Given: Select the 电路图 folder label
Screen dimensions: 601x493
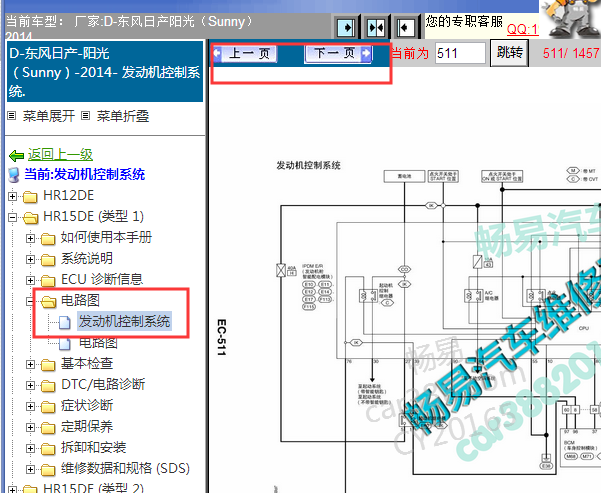Looking at the screenshot, I should 80,300.
